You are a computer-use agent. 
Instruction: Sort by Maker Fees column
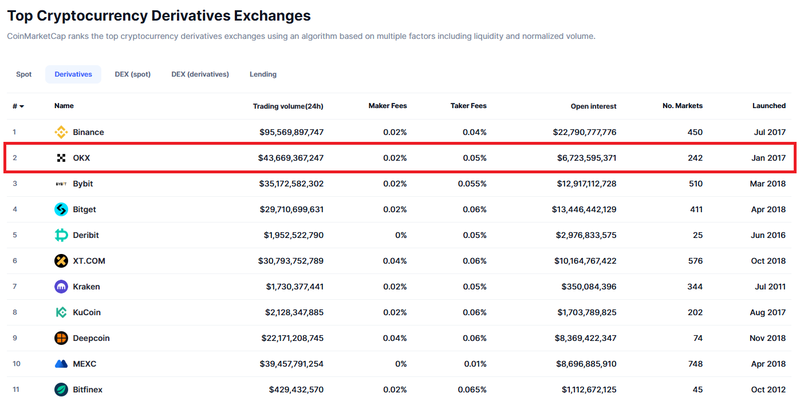388,106
